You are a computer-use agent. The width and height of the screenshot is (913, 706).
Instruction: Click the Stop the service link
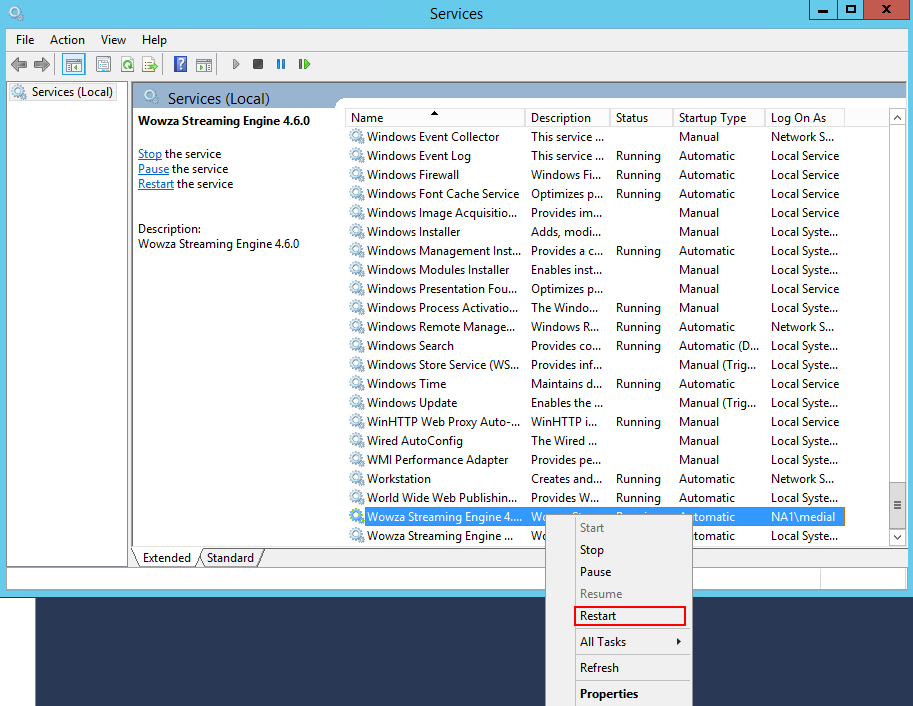coord(150,154)
